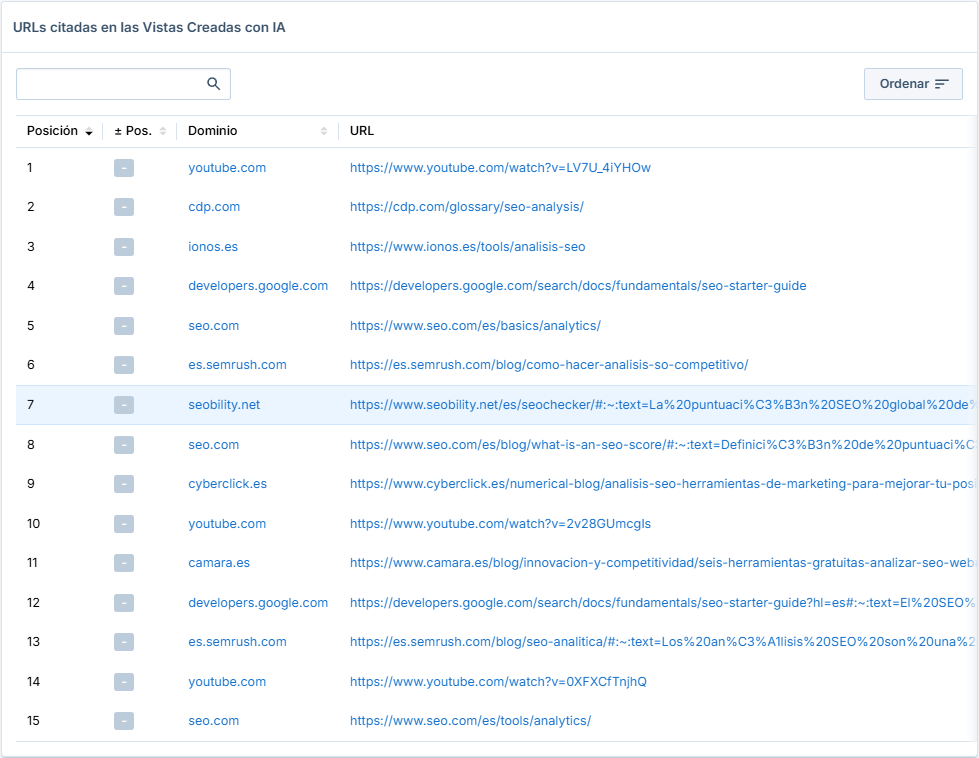Viewport: 979px width, 758px height.
Task: Open the ionos.es analisis-seo tools URL
Action: coord(467,247)
